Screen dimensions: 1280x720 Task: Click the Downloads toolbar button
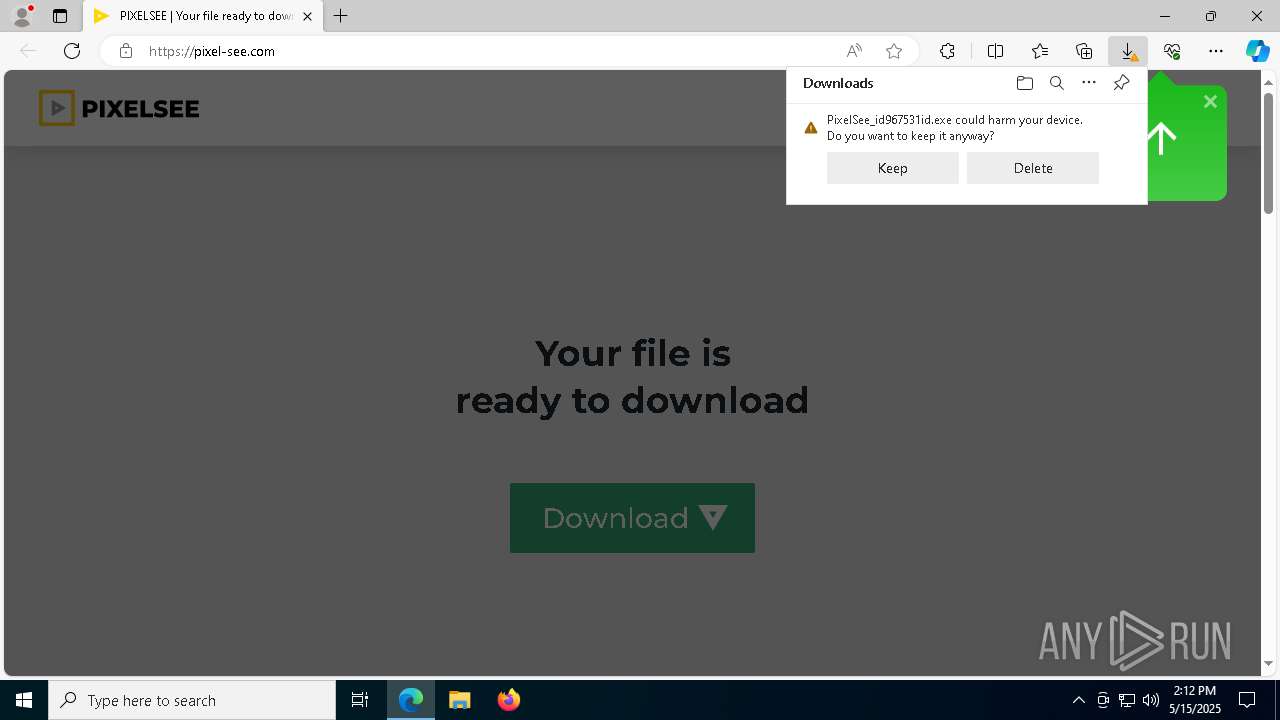[1128, 51]
